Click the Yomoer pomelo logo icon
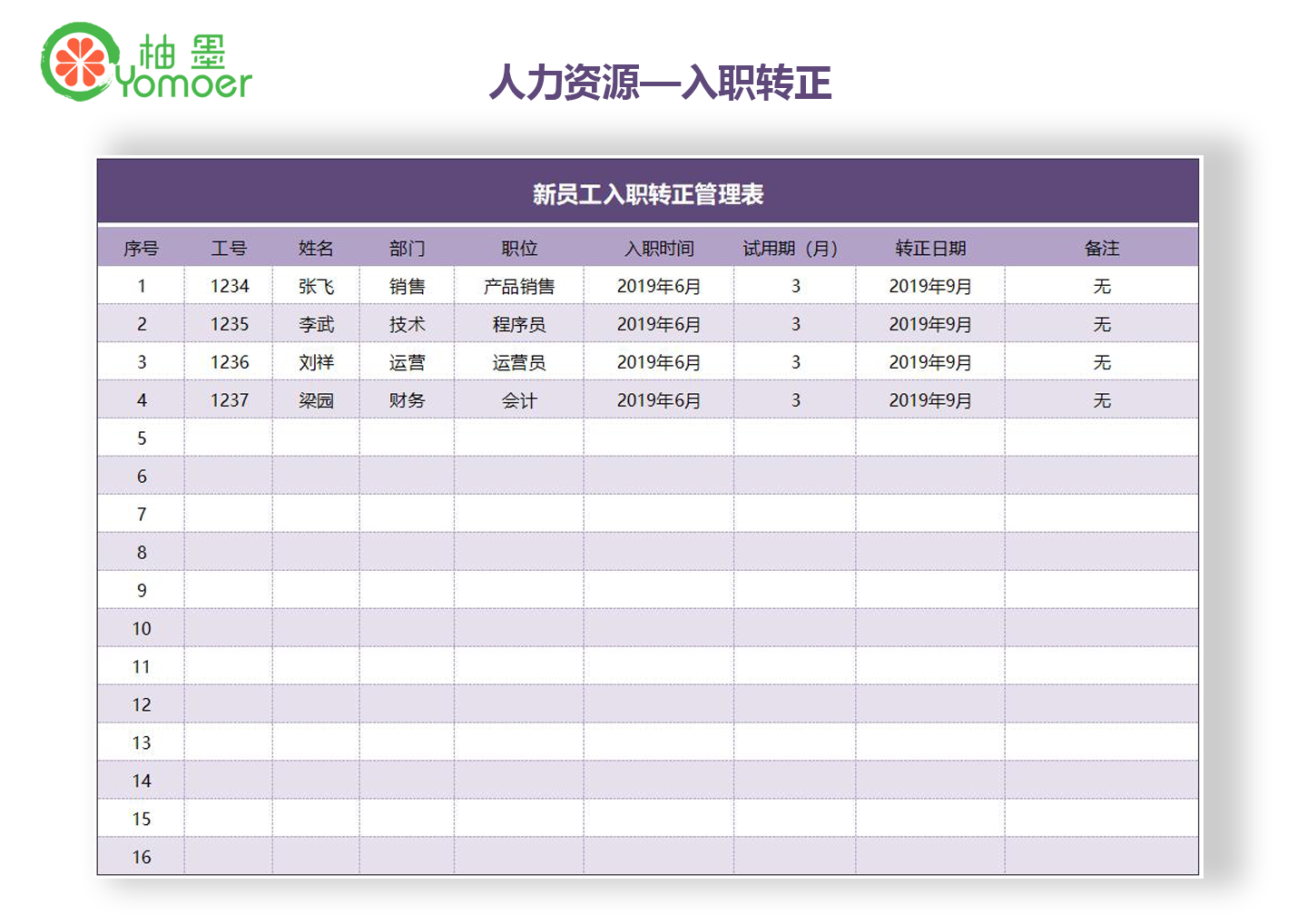Image resolution: width=1307 pixels, height=924 pixels. tap(80, 62)
